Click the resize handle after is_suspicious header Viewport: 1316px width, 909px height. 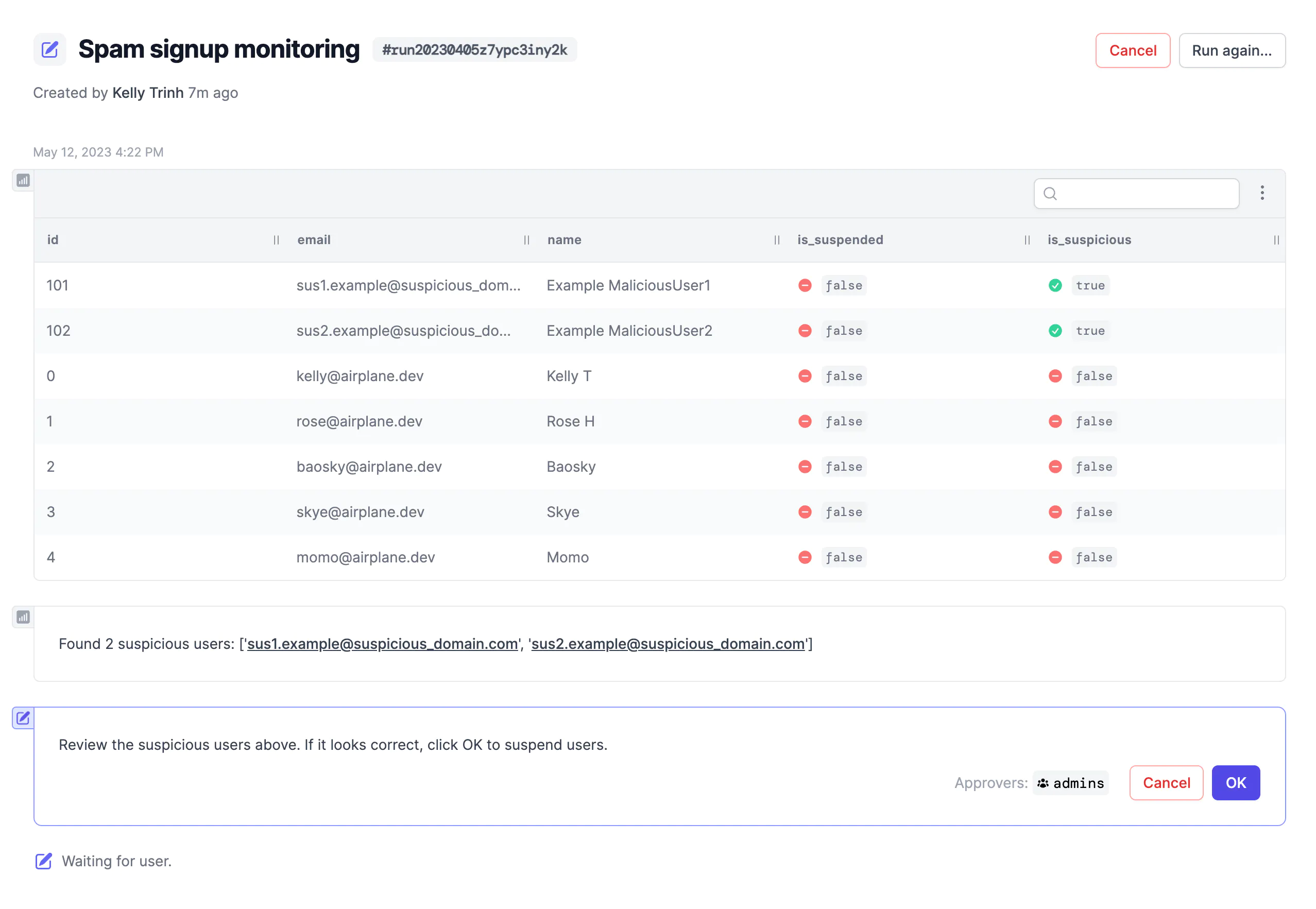pyautogui.click(x=1276, y=240)
